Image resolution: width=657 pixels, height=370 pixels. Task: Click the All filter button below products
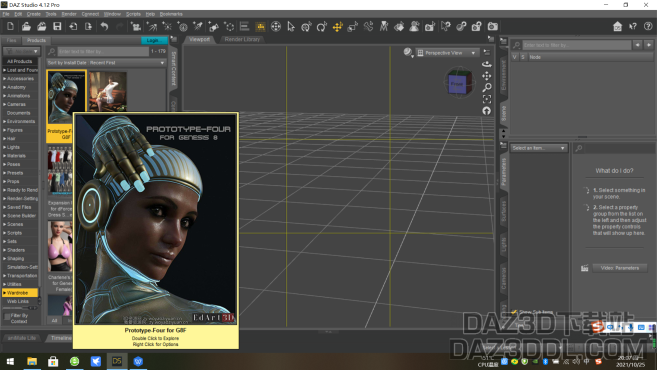54,321
